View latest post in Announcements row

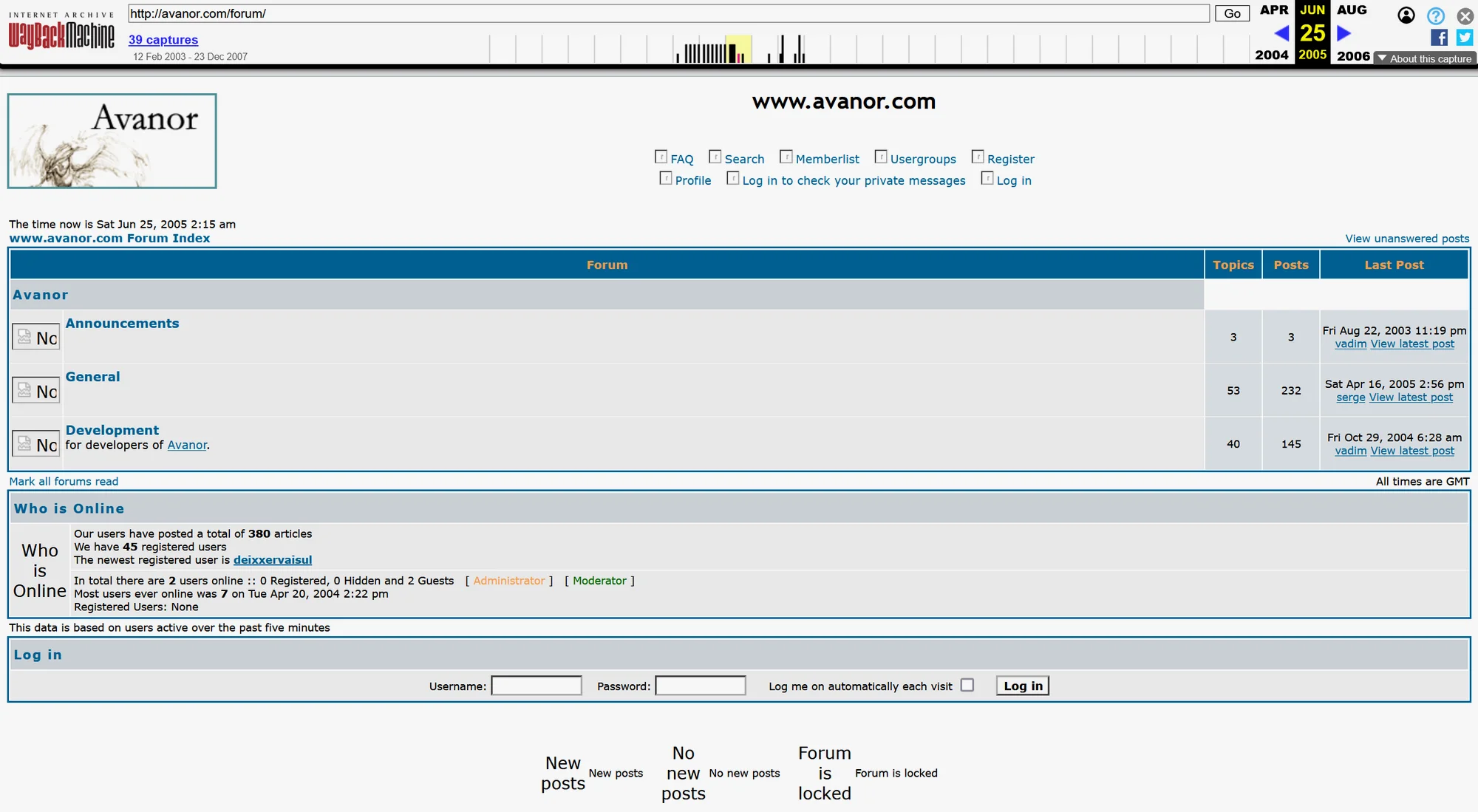(1412, 344)
